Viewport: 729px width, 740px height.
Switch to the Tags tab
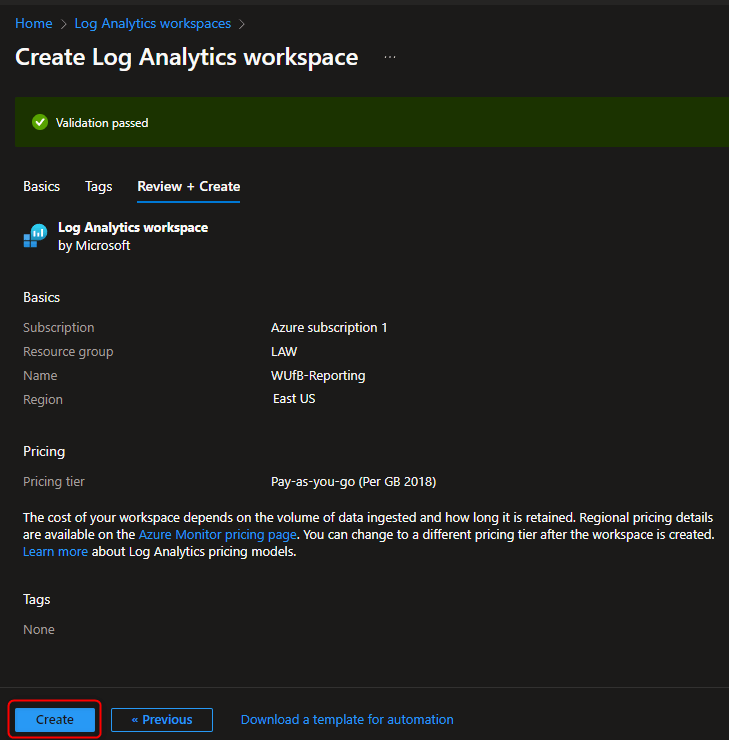[x=99, y=186]
